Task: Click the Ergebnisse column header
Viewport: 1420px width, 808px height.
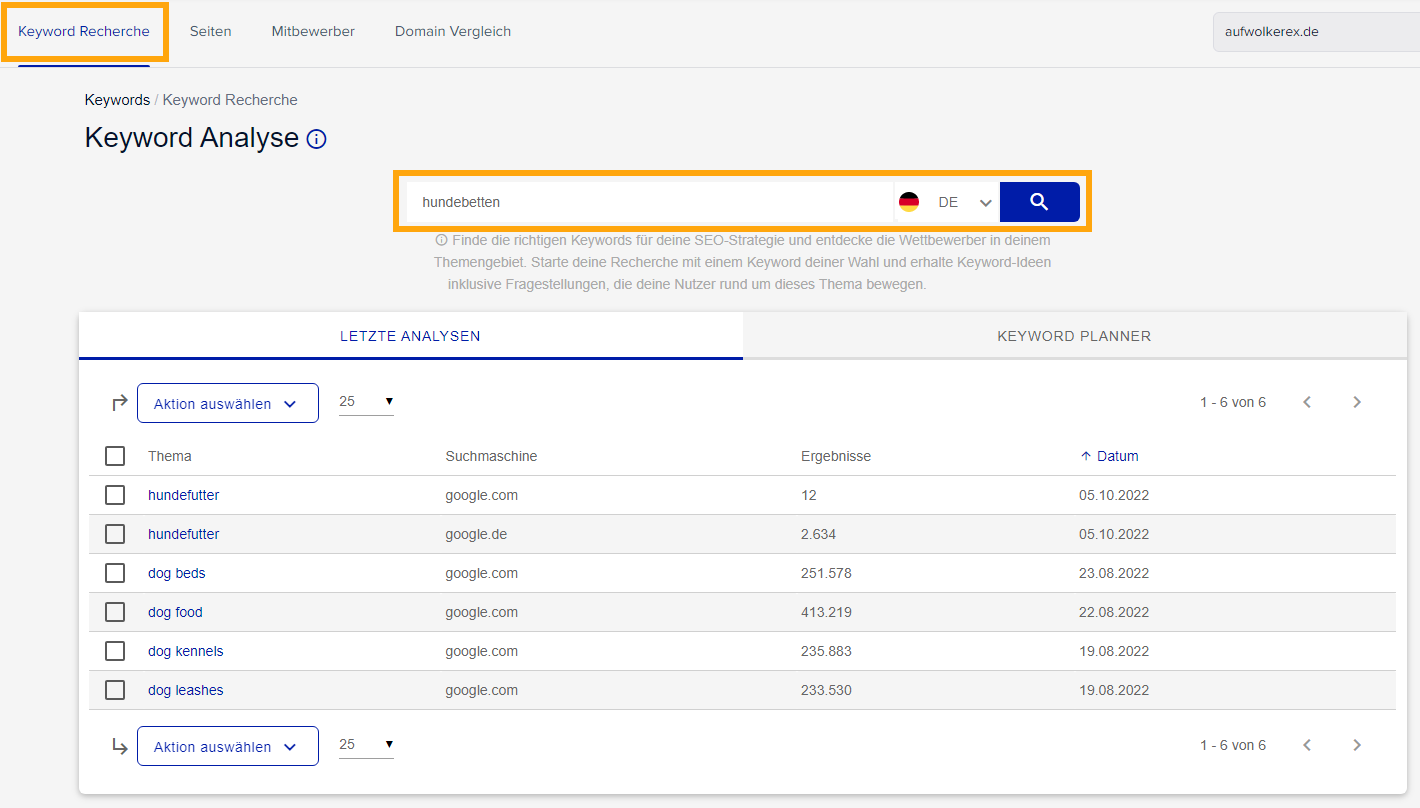Action: [x=836, y=456]
